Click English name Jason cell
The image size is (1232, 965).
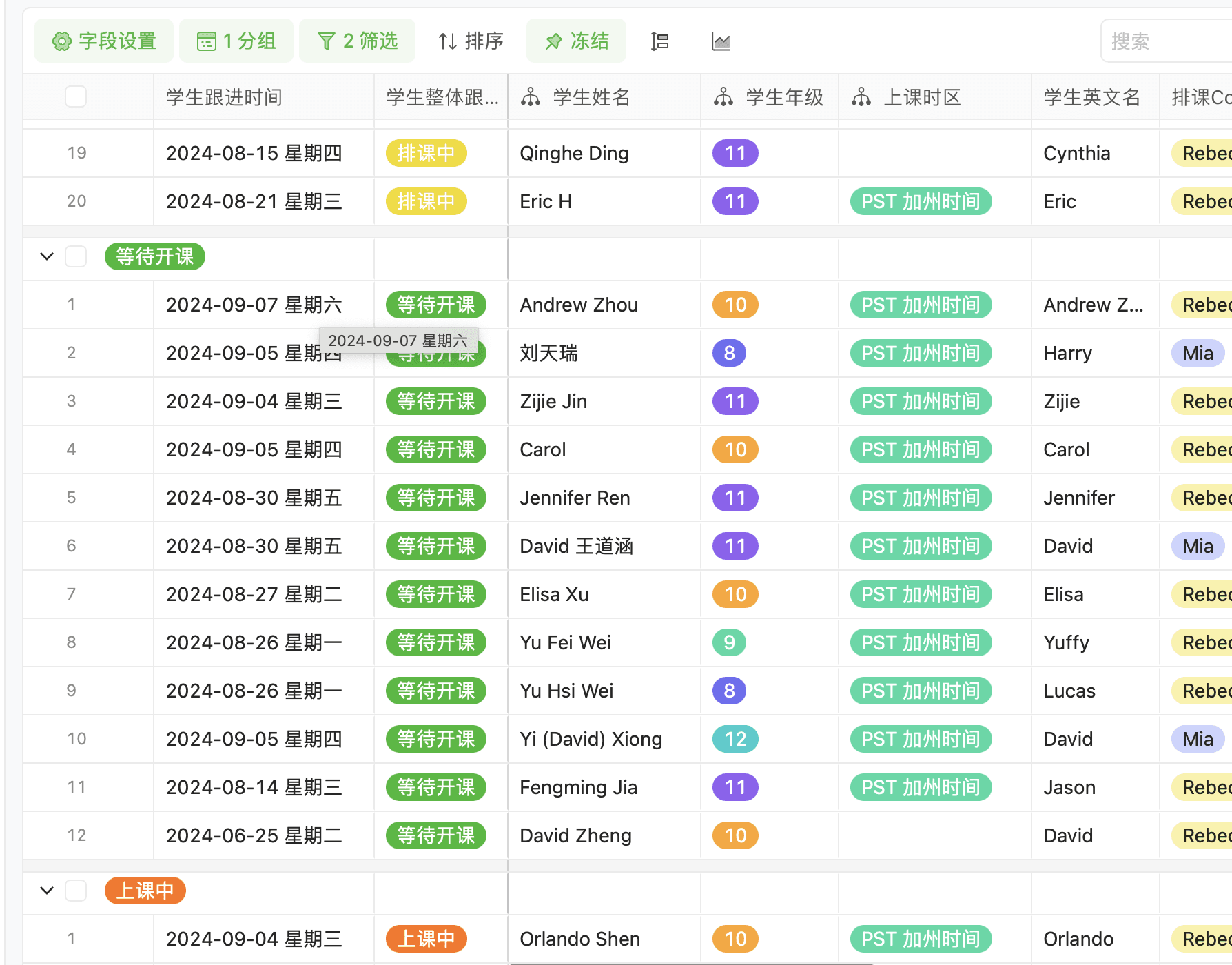1096,787
